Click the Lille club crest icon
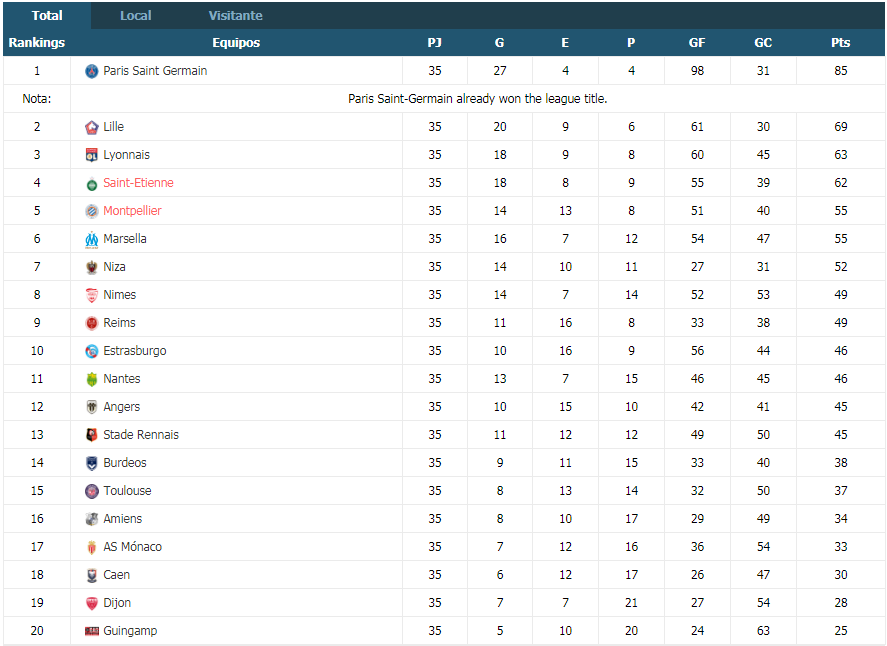The height and width of the screenshot is (646, 887). click(92, 127)
